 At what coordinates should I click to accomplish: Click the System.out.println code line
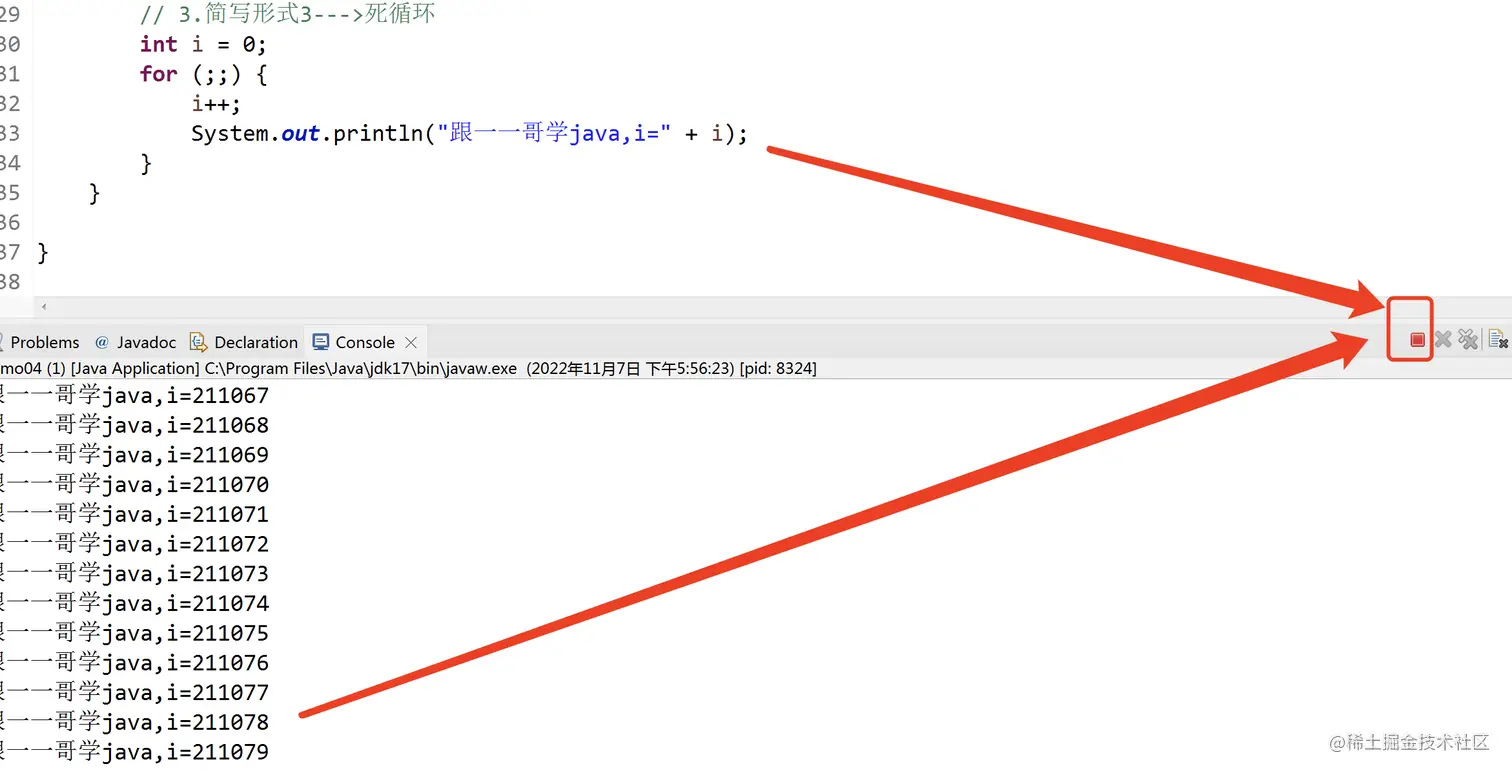(x=469, y=133)
